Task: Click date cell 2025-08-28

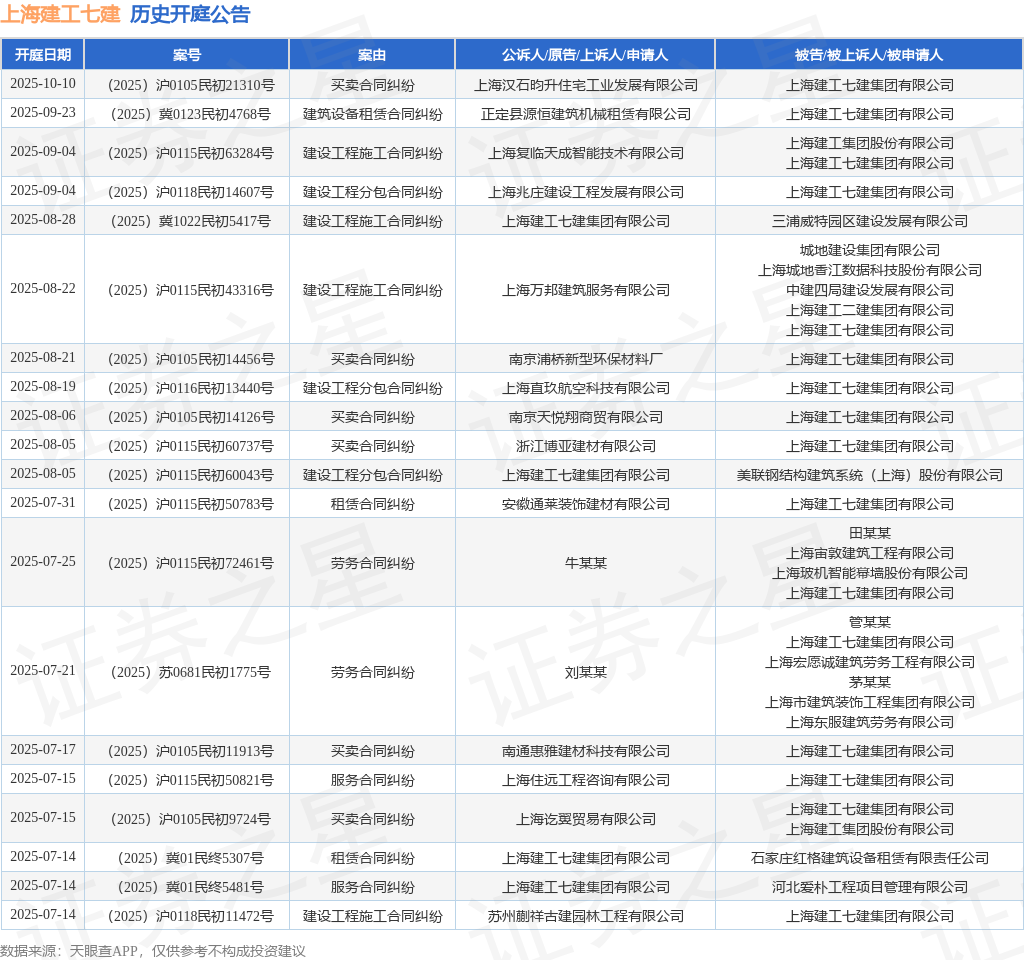Action: (x=43, y=219)
